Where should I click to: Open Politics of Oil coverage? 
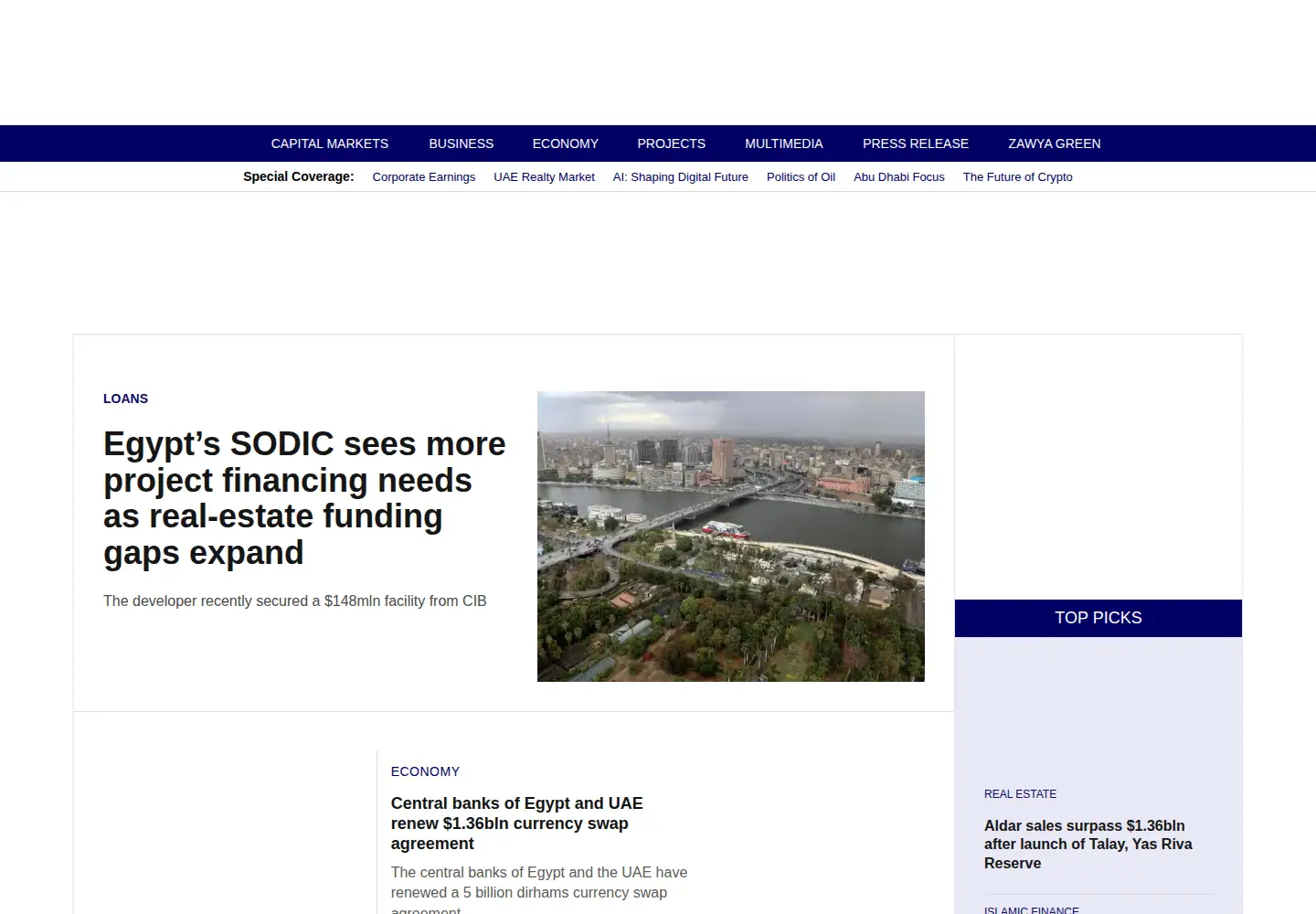coord(801,177)
